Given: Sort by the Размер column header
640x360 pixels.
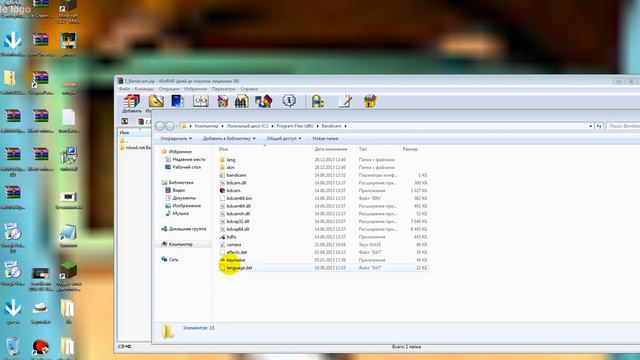Looking at the screenshot, I should (410, 149).
